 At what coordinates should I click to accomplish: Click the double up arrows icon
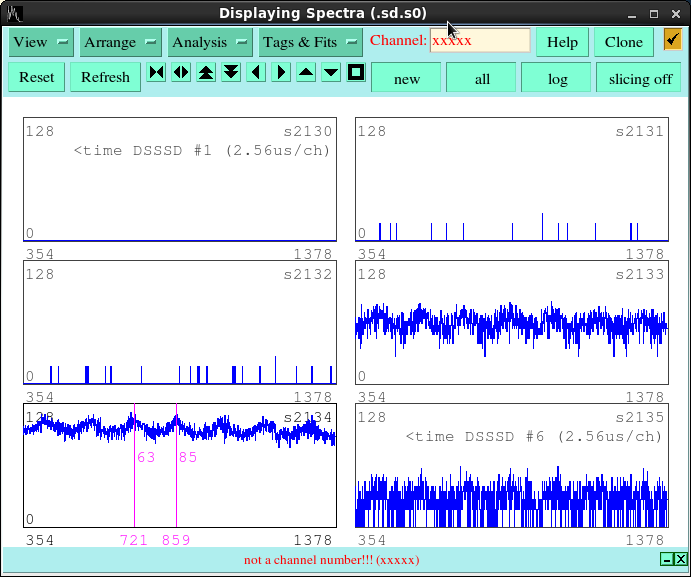(206, 73)
